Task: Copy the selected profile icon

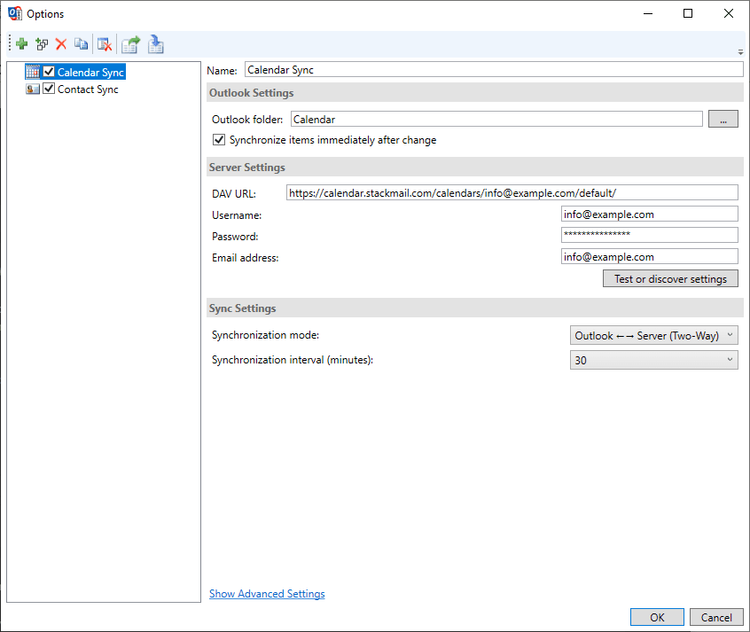Action: tap(81, 44)
